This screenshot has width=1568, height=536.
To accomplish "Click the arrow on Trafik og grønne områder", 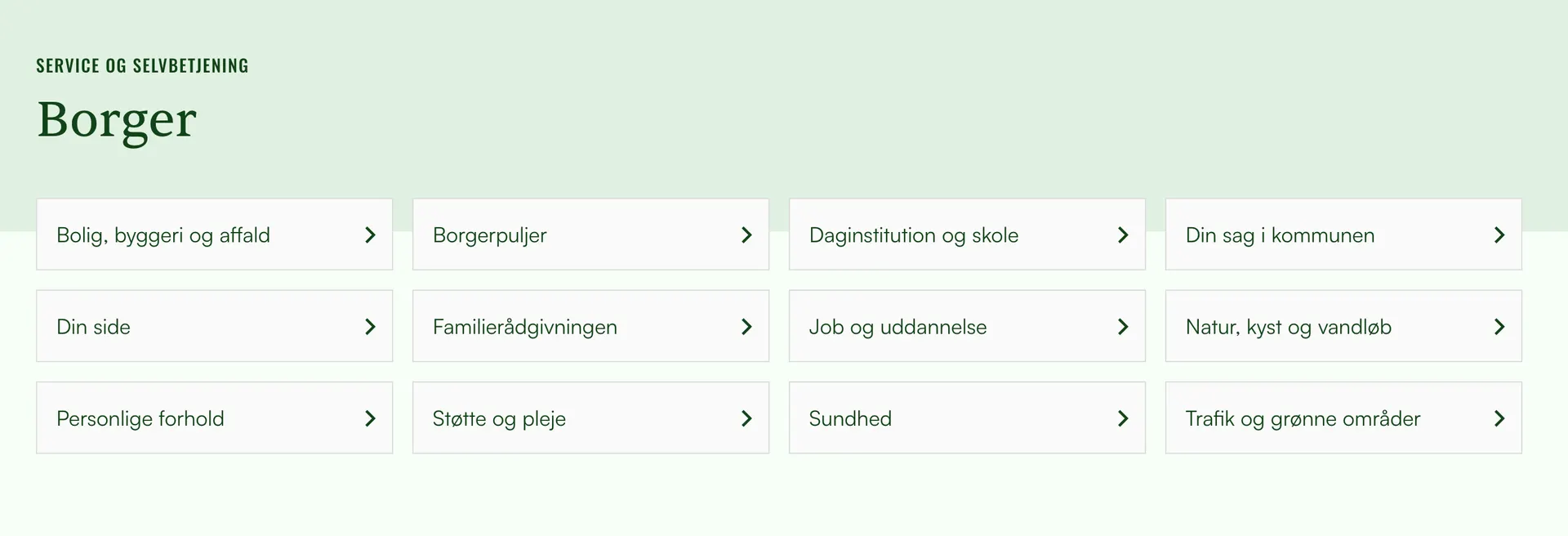I will coord(1499,418).
